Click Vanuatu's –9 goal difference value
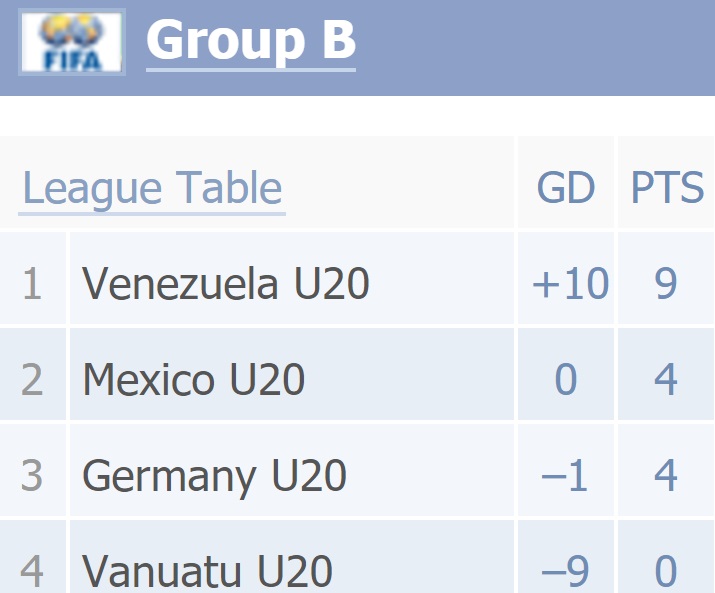This screenshot has width=715, height=593. (x=565, y=571)
